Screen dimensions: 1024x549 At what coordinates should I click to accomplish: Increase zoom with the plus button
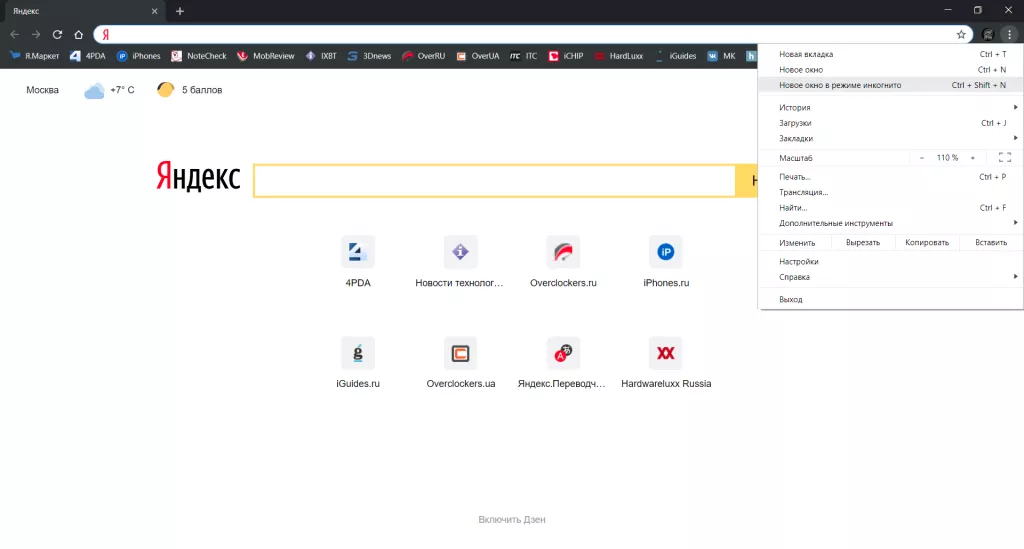pyautogui.click(x=972, y=158)
